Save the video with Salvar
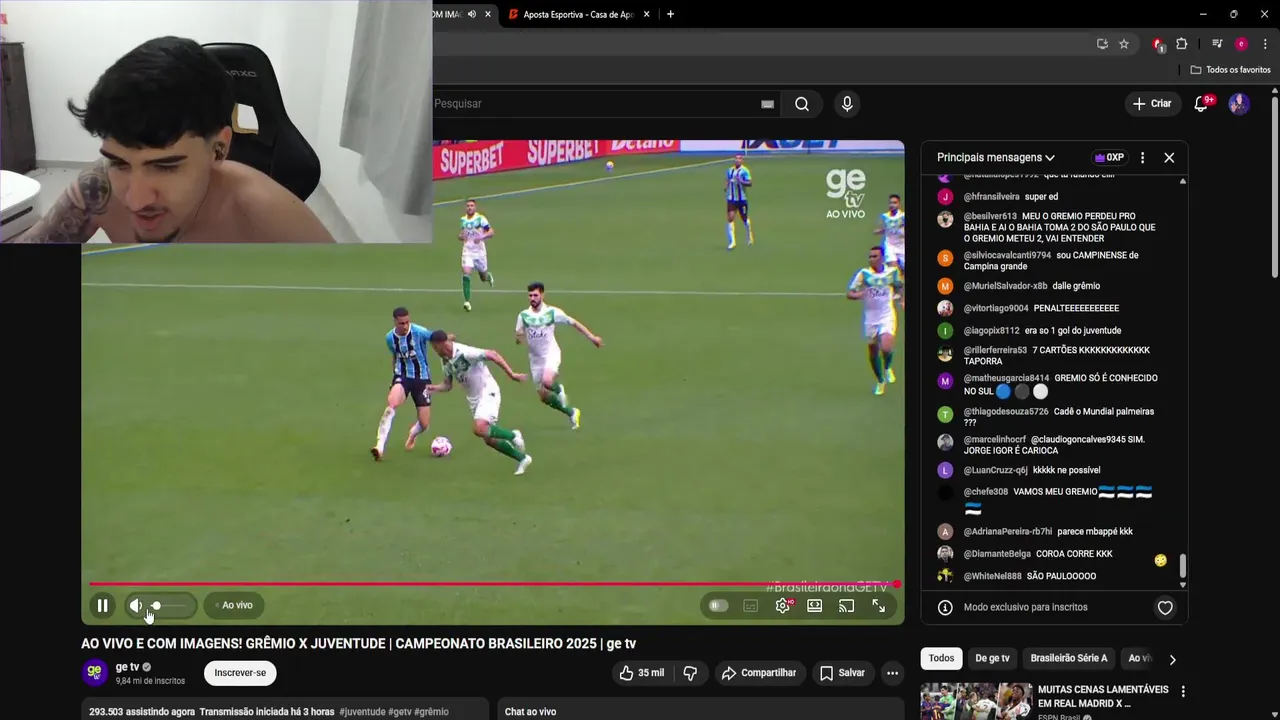This screenshot has height=720, width=1280. click(842, 673)
